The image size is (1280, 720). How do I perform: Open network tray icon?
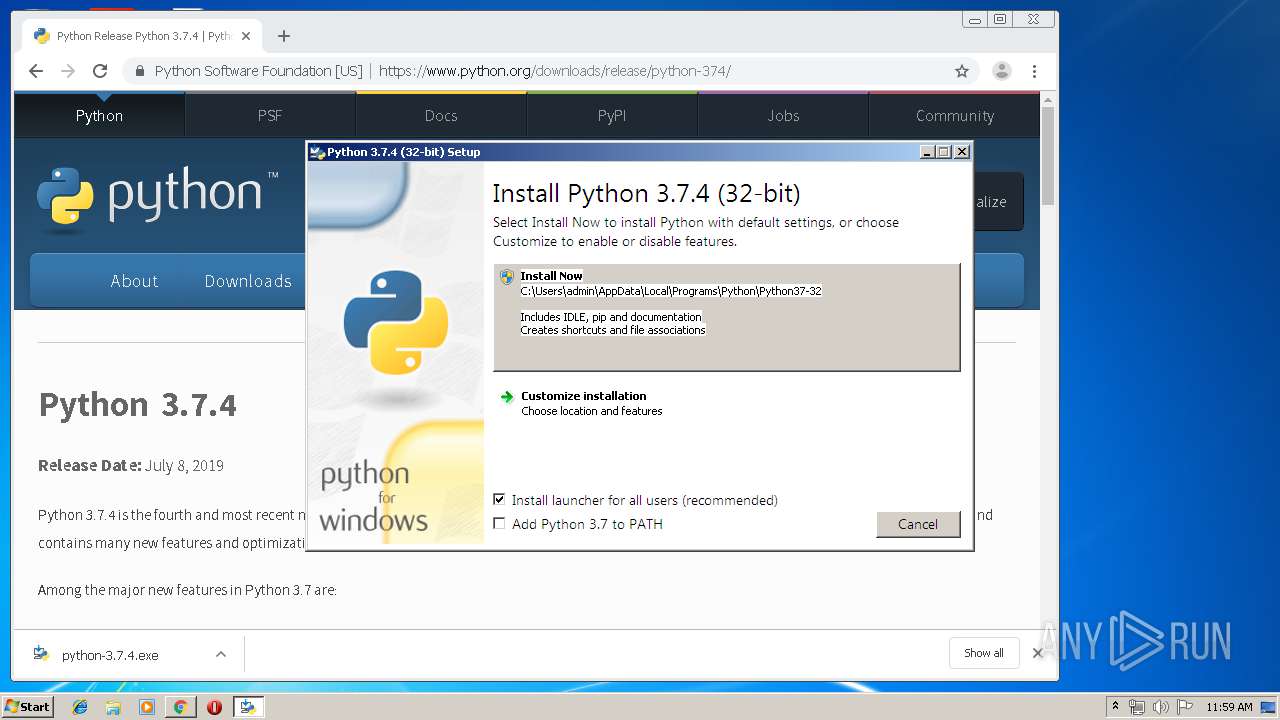tap(1137, 707)
